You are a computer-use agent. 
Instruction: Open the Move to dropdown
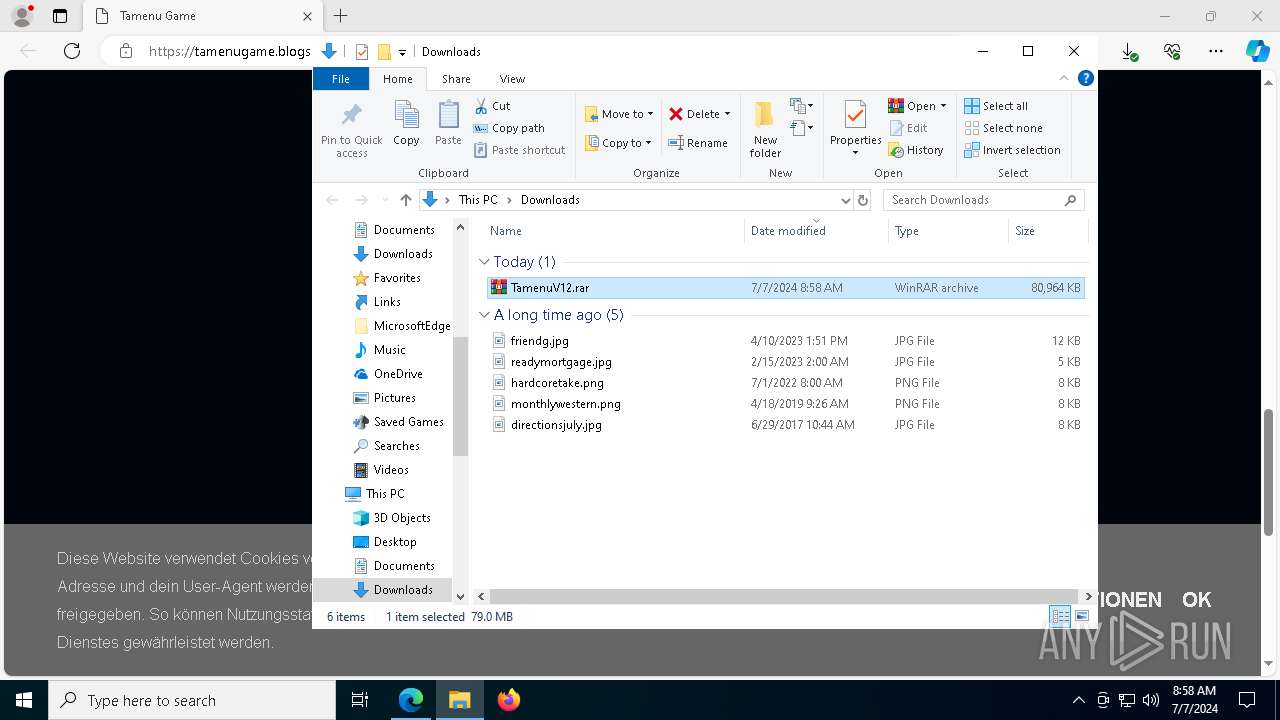(619, 114)
